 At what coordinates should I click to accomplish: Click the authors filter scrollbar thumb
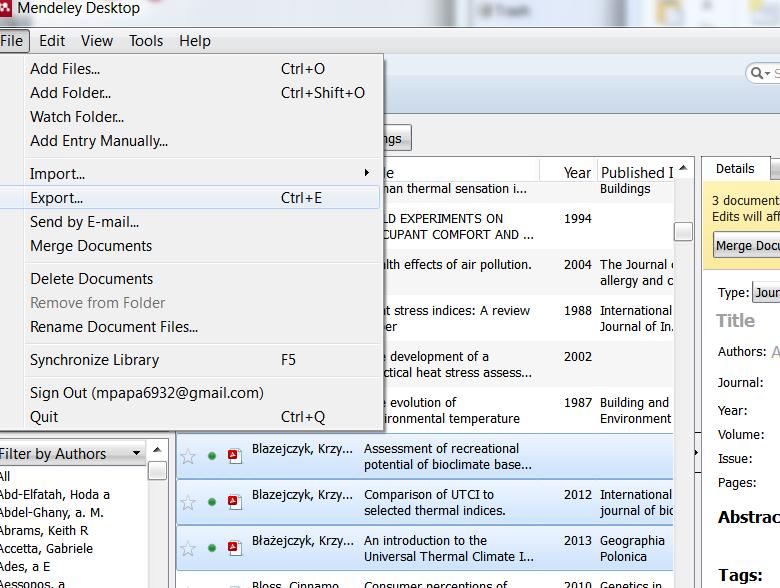[157, 471]
